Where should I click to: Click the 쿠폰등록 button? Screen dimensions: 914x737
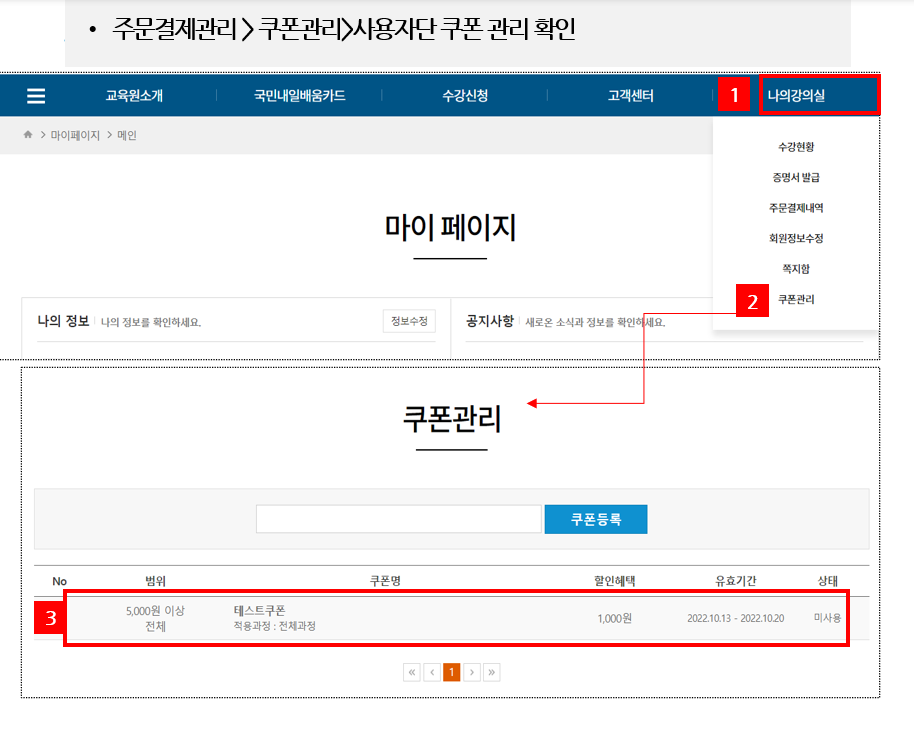[595, 519]
